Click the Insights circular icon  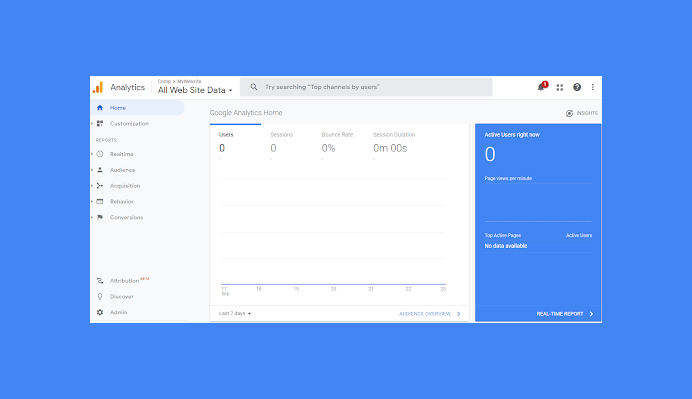569,113
